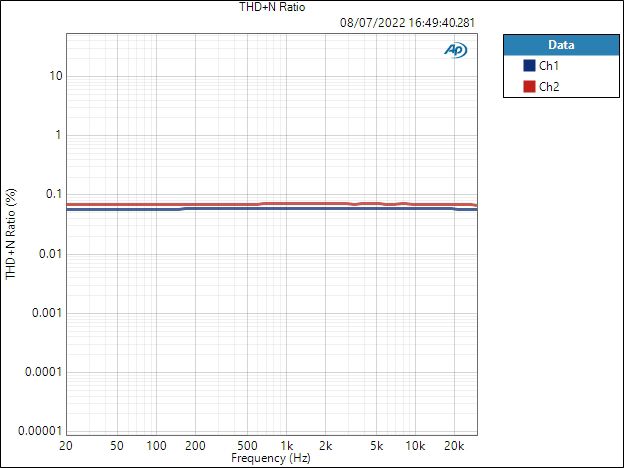Click the 10k frequency tick label

click(x=415, y=446)
